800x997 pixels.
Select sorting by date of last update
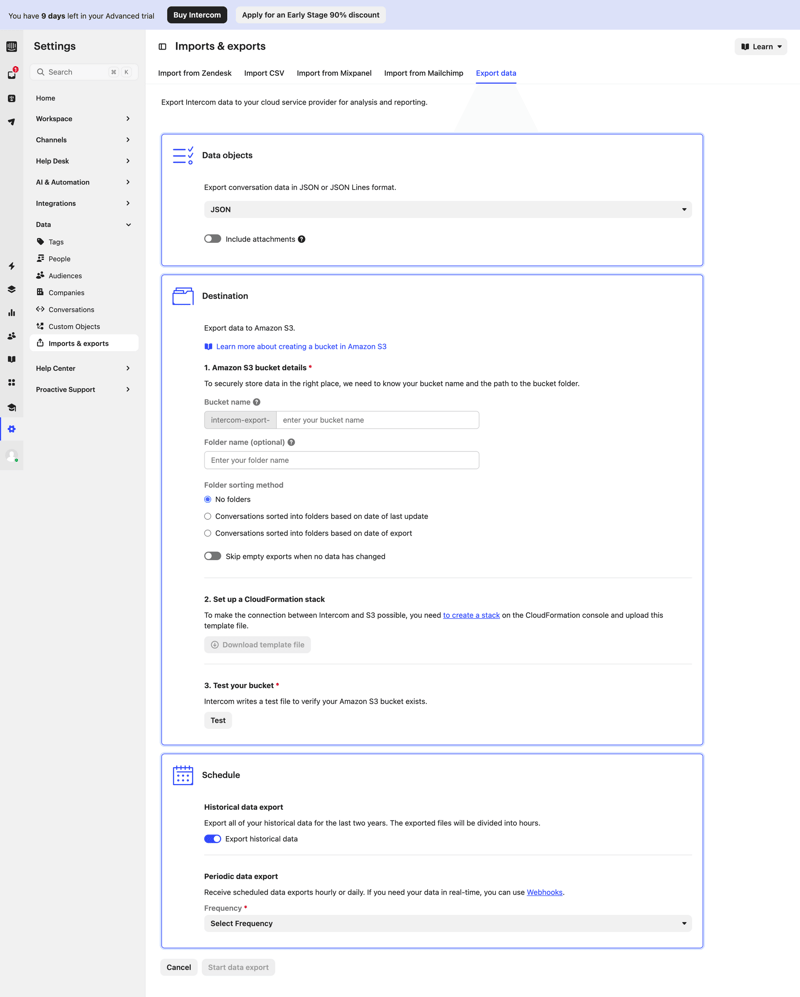click(x=207, y=516)
